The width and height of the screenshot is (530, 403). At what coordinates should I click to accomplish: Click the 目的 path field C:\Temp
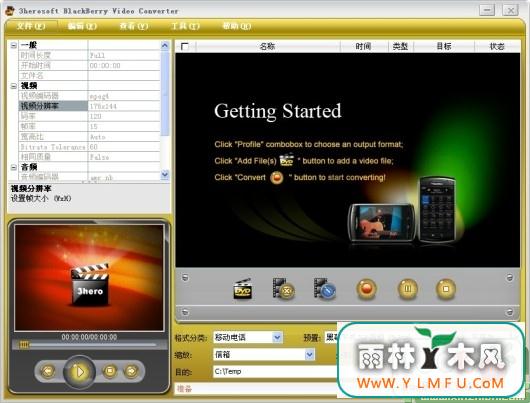coord(274,372)
